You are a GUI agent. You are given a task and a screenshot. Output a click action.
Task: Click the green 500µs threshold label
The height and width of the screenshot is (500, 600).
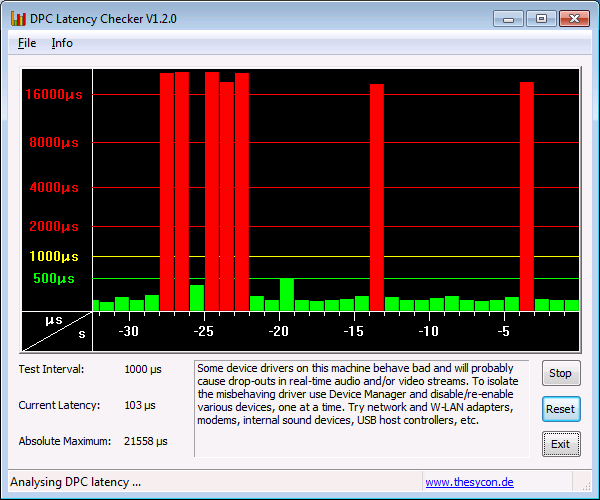click(x=54, y=278)
